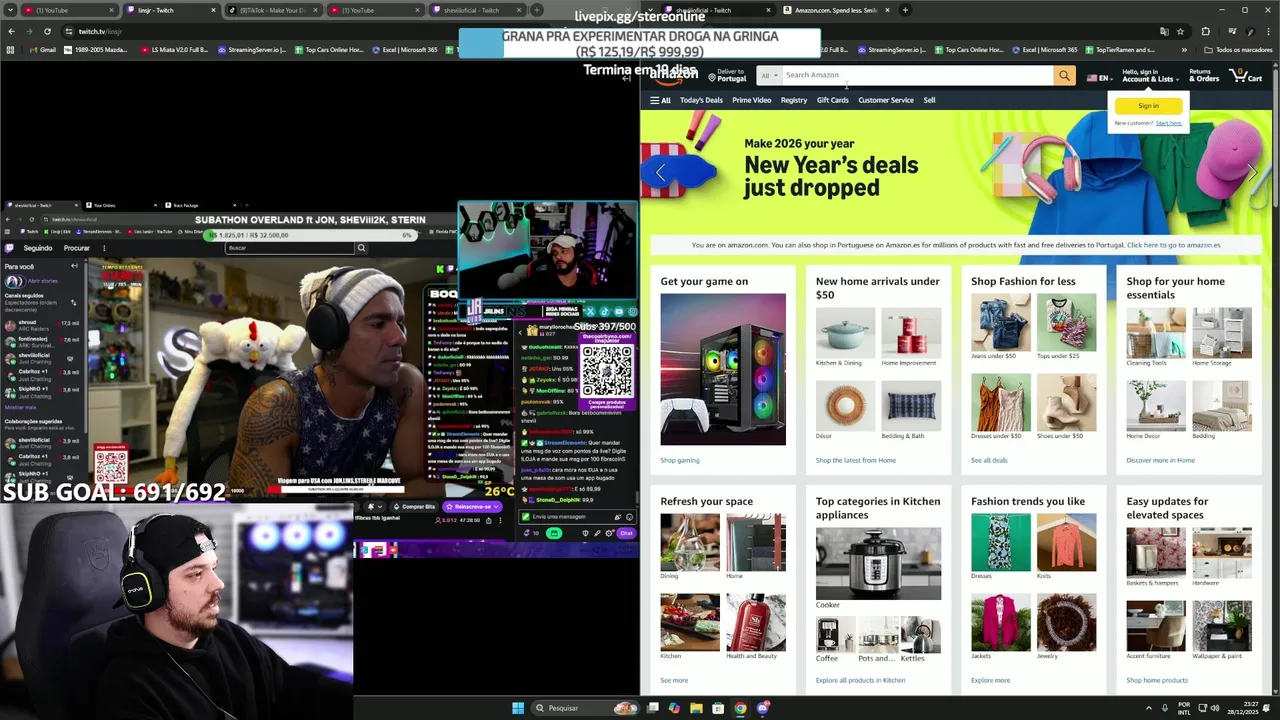Open Microsoft Store from the taskbar

(718, 708)
